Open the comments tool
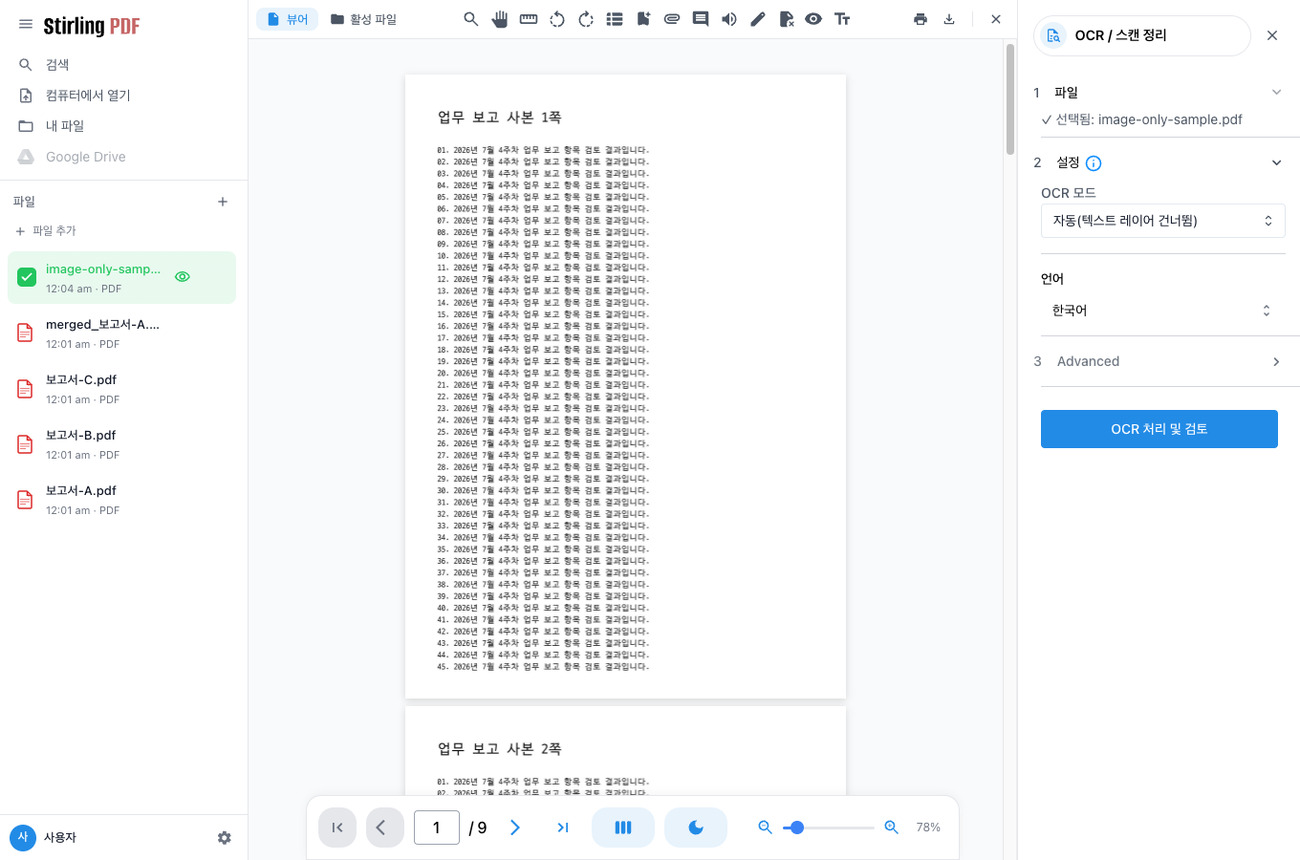This screenshot has height=860, width=1300. [x=700, y=19]
